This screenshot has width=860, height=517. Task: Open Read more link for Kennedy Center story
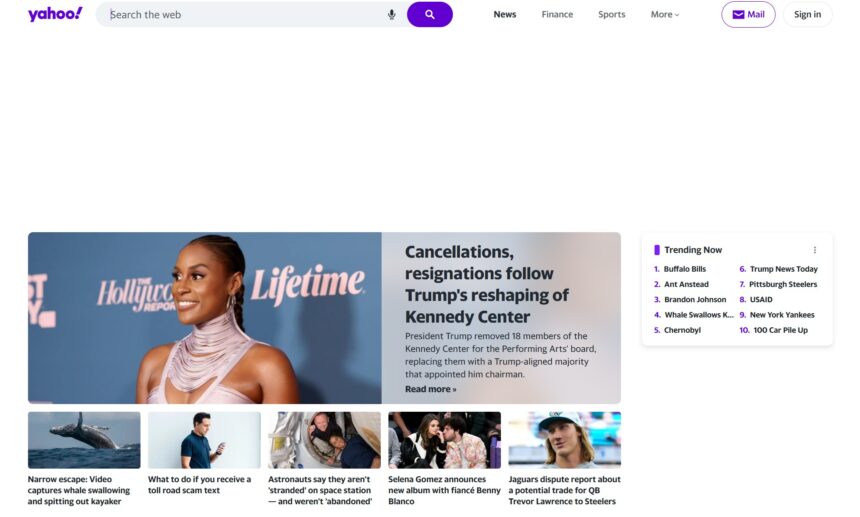click(x=431, y=389)
